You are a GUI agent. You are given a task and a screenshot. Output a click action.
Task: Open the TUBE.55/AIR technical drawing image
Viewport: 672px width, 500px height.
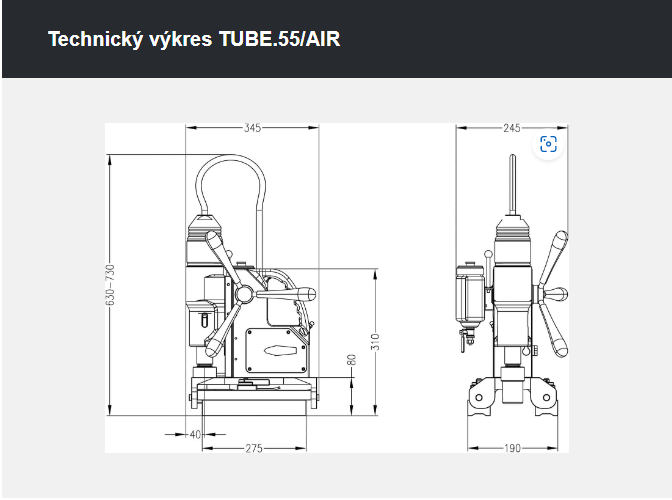(x=337, y=288)
